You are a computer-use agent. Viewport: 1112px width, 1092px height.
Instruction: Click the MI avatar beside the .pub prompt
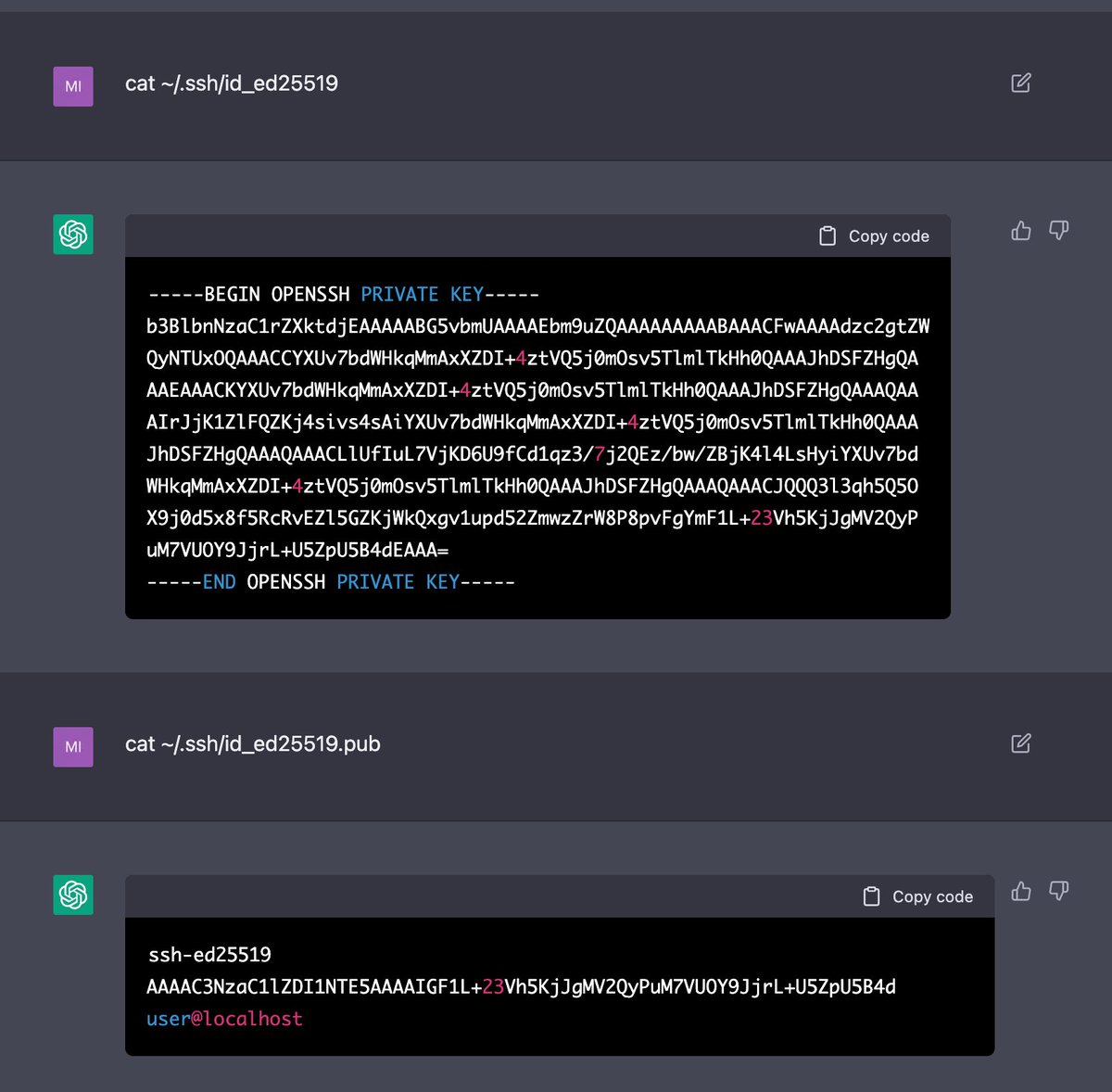[73, 746]
